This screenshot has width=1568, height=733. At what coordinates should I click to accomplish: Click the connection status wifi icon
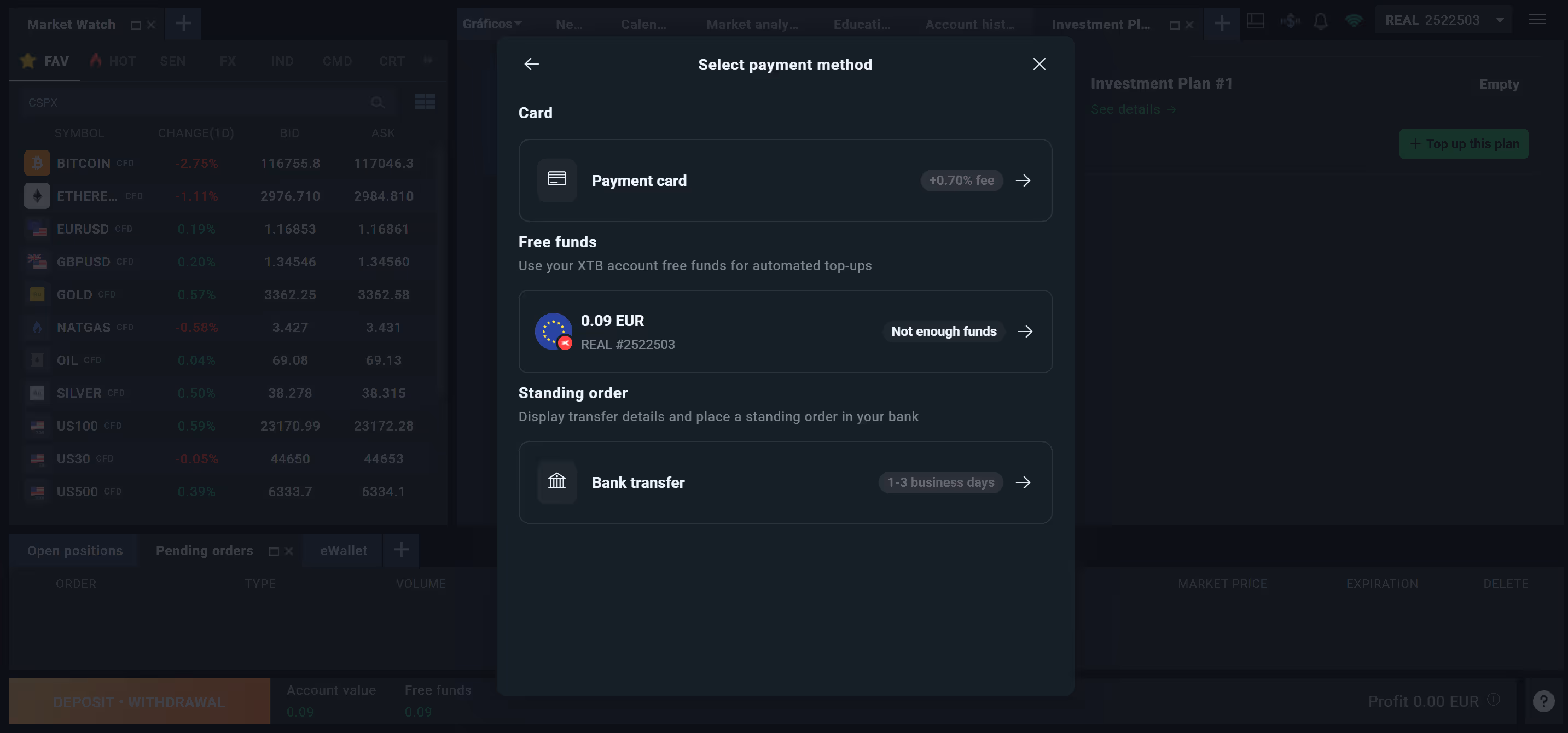click(x=1354, y=21)
